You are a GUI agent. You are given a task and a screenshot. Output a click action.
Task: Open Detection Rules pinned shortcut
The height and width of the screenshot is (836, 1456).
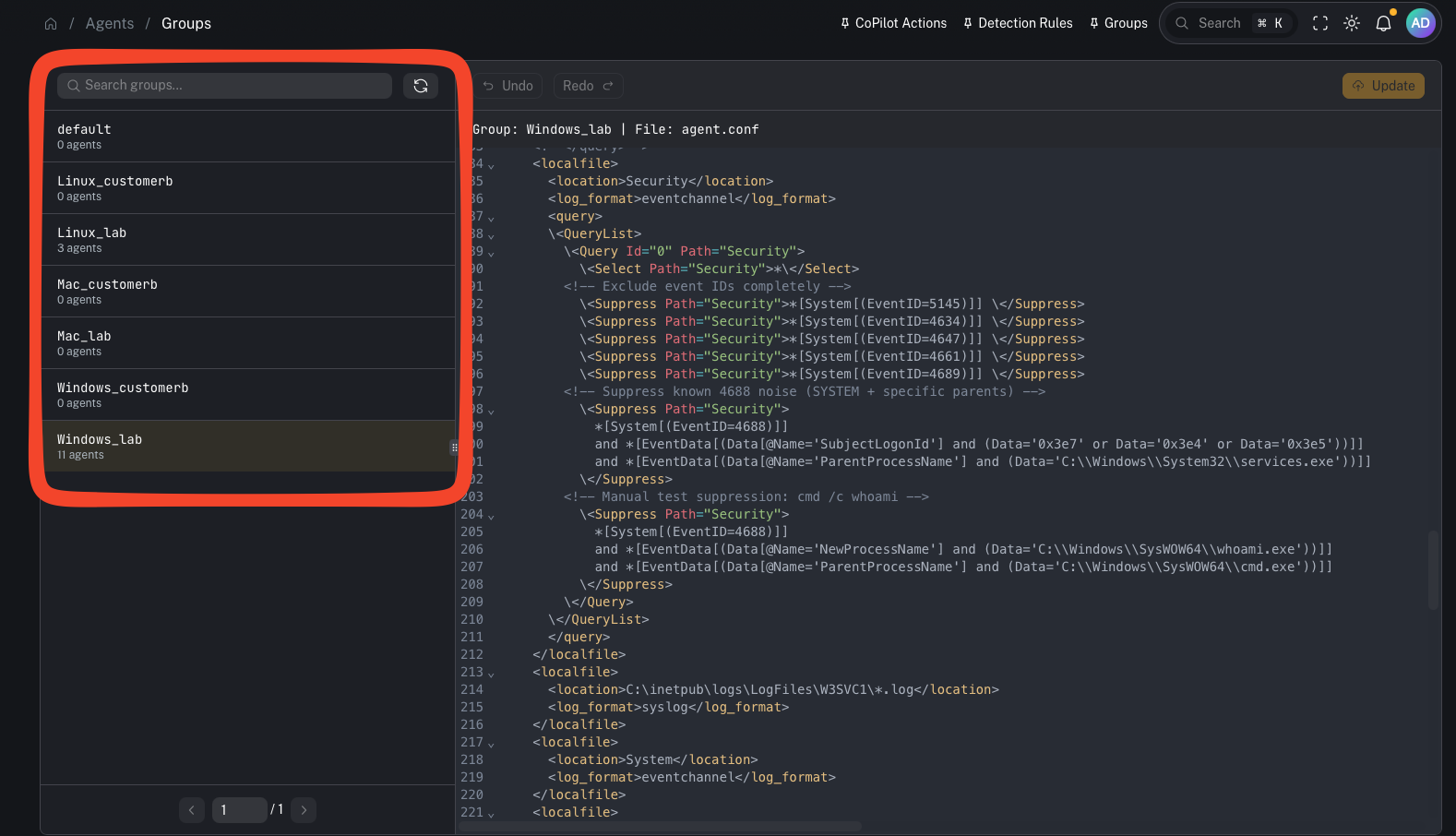(x=1018, y=23)
